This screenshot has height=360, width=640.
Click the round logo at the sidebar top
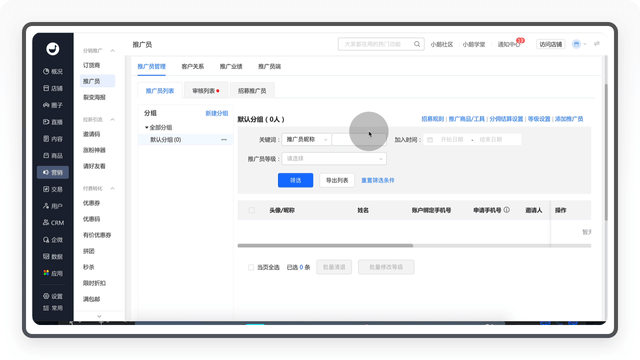click(x=53, y=49)
